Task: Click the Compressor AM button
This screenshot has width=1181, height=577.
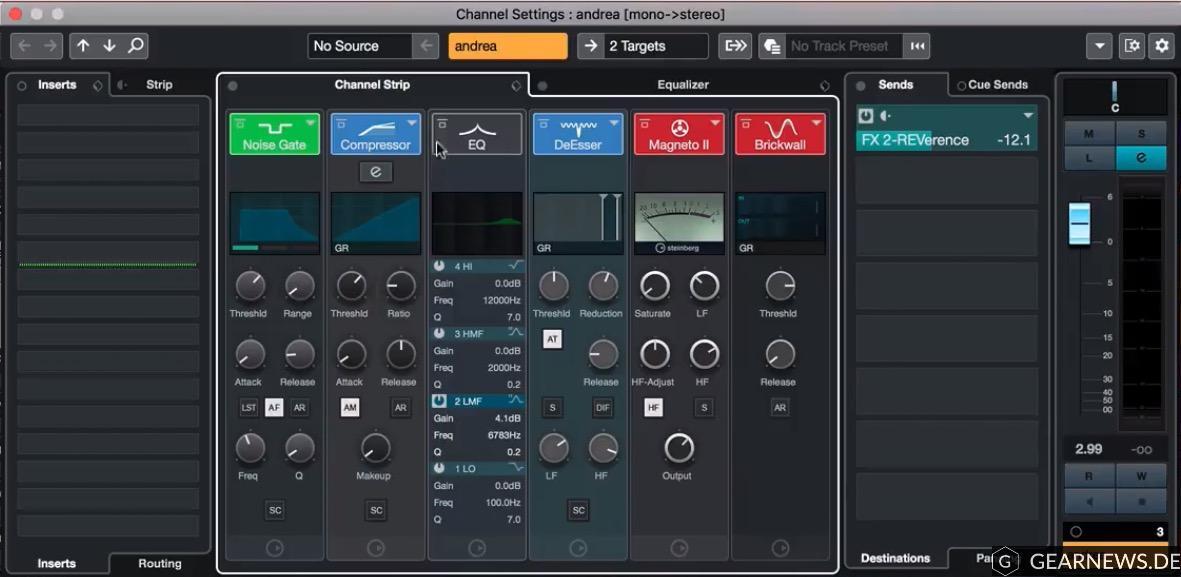Action: click(x=349, y=408)
